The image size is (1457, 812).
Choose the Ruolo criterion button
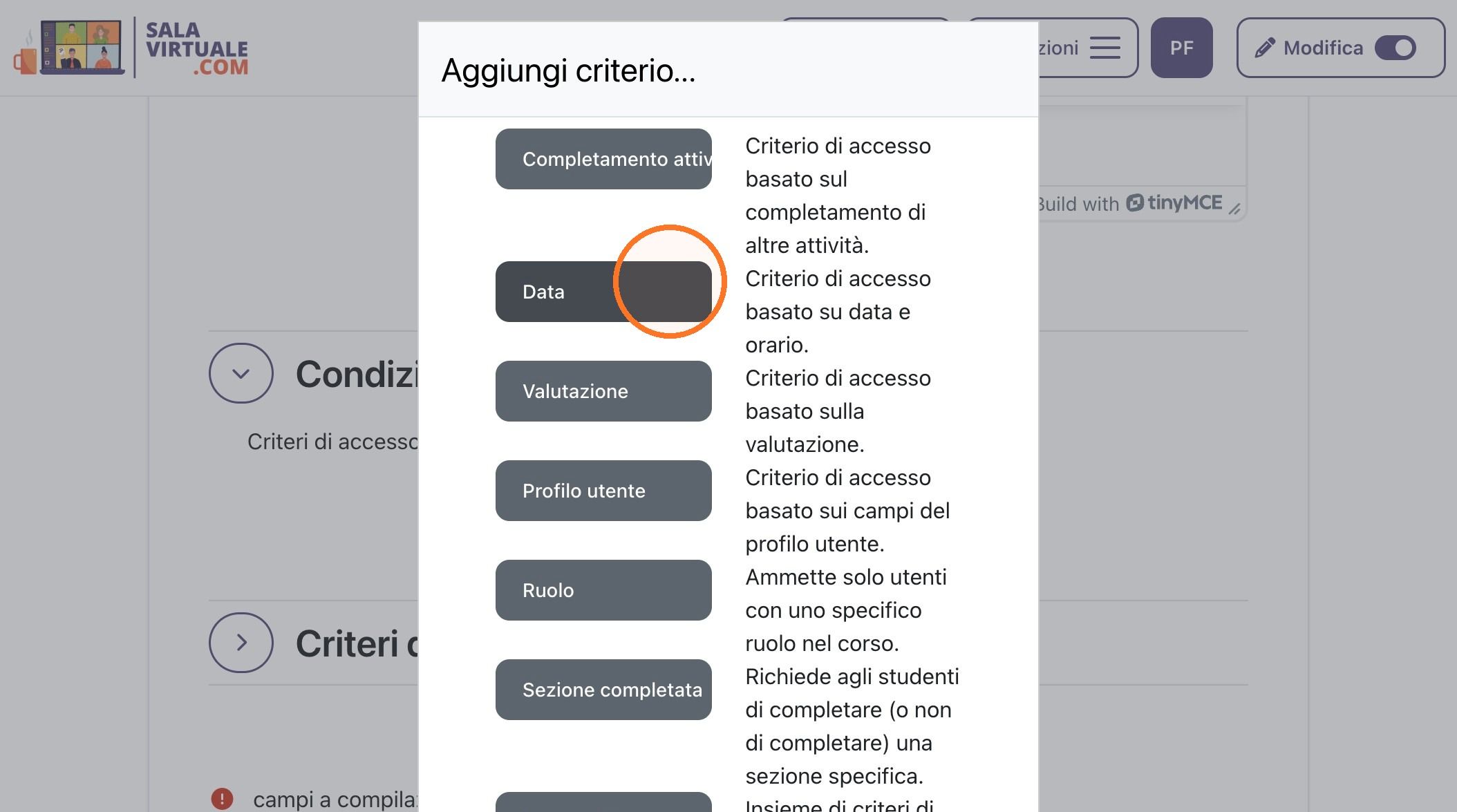(603, 590)
